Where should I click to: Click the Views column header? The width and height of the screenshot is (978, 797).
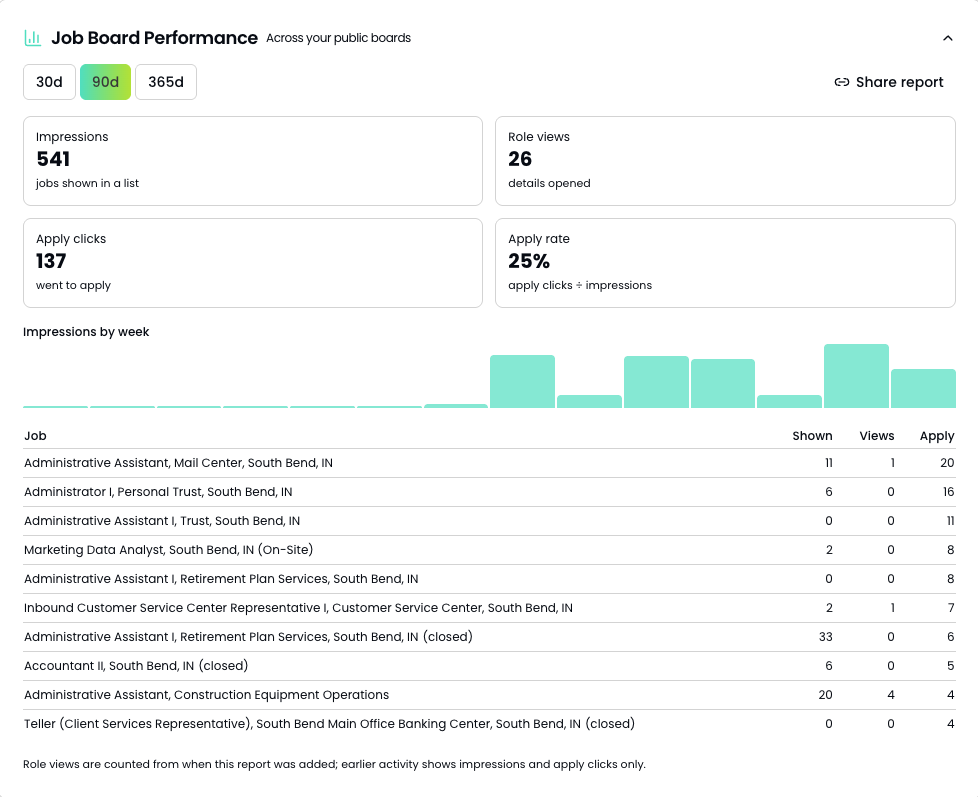point(876,436)
